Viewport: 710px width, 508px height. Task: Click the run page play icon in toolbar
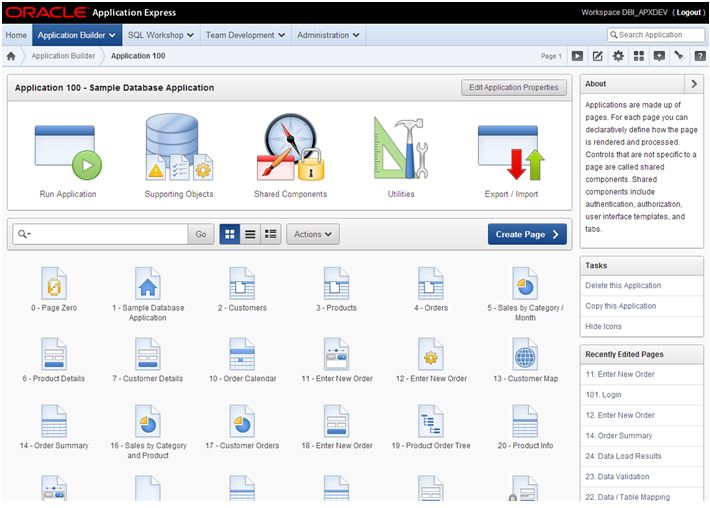(577, 56)
